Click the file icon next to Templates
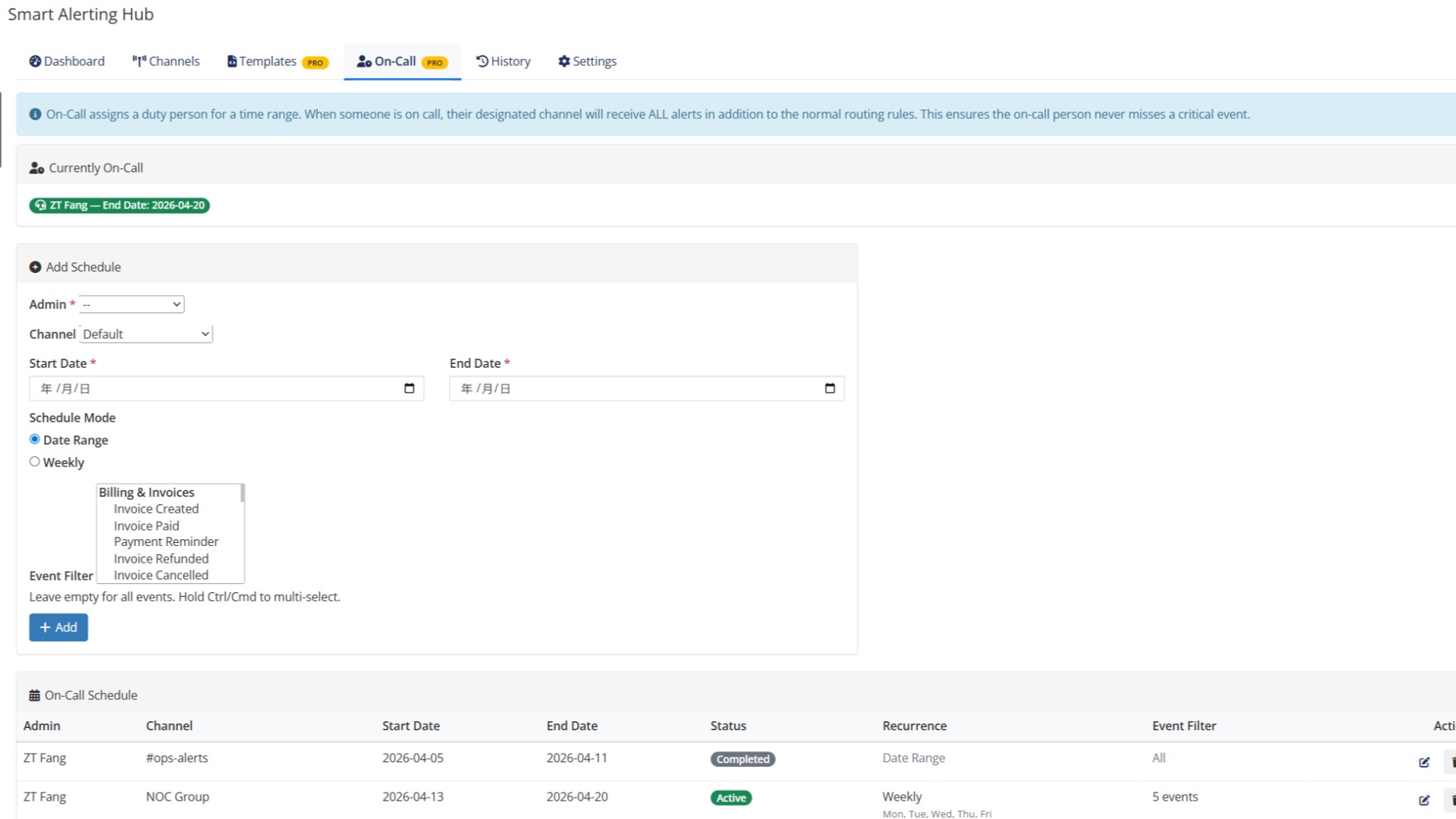The height and width of the screenshot is (819, 1456). pyautogui.click(x=231, y=61)
